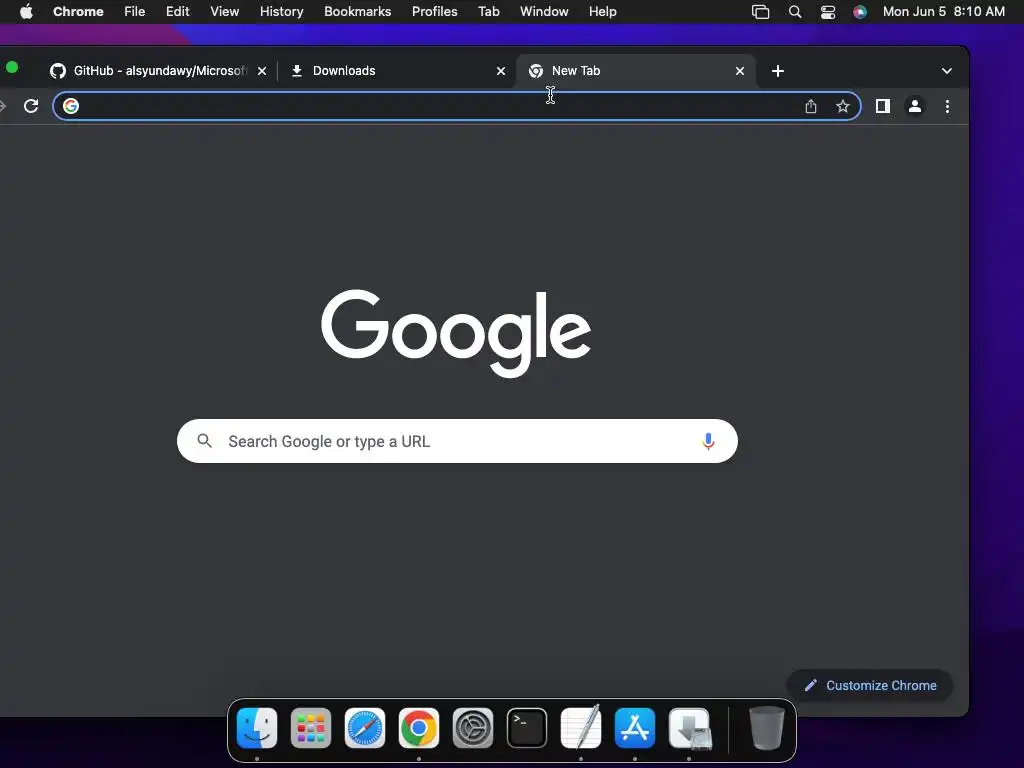The height and width of the screenshot is (768, 1024).
Task: Open the Profiles menu
Action: (x=434, y=12)
